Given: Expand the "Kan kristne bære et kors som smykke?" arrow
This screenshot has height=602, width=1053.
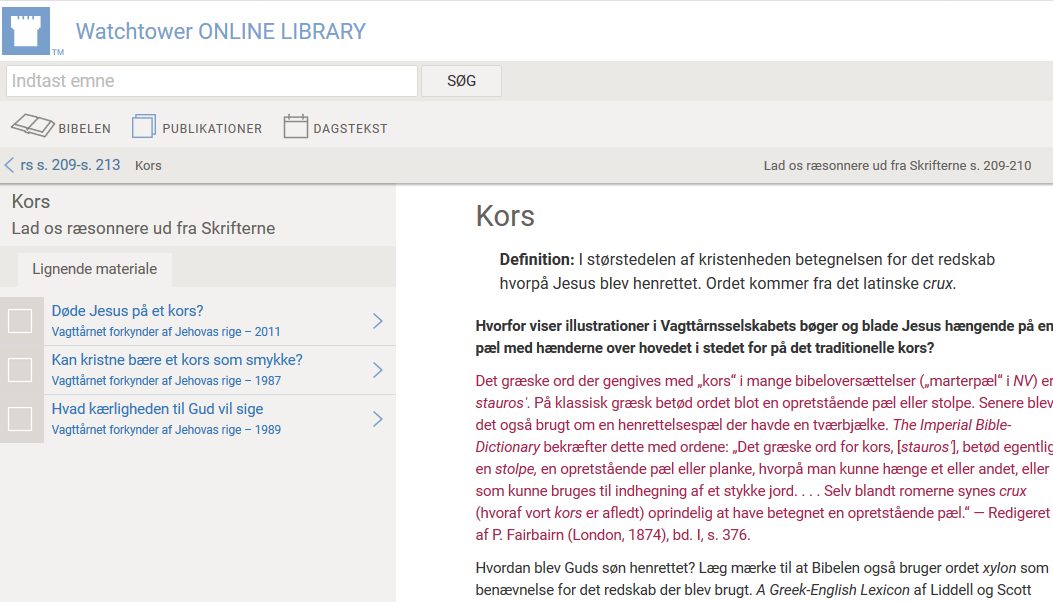Looking at the screenshot, I should click(378, 370).
